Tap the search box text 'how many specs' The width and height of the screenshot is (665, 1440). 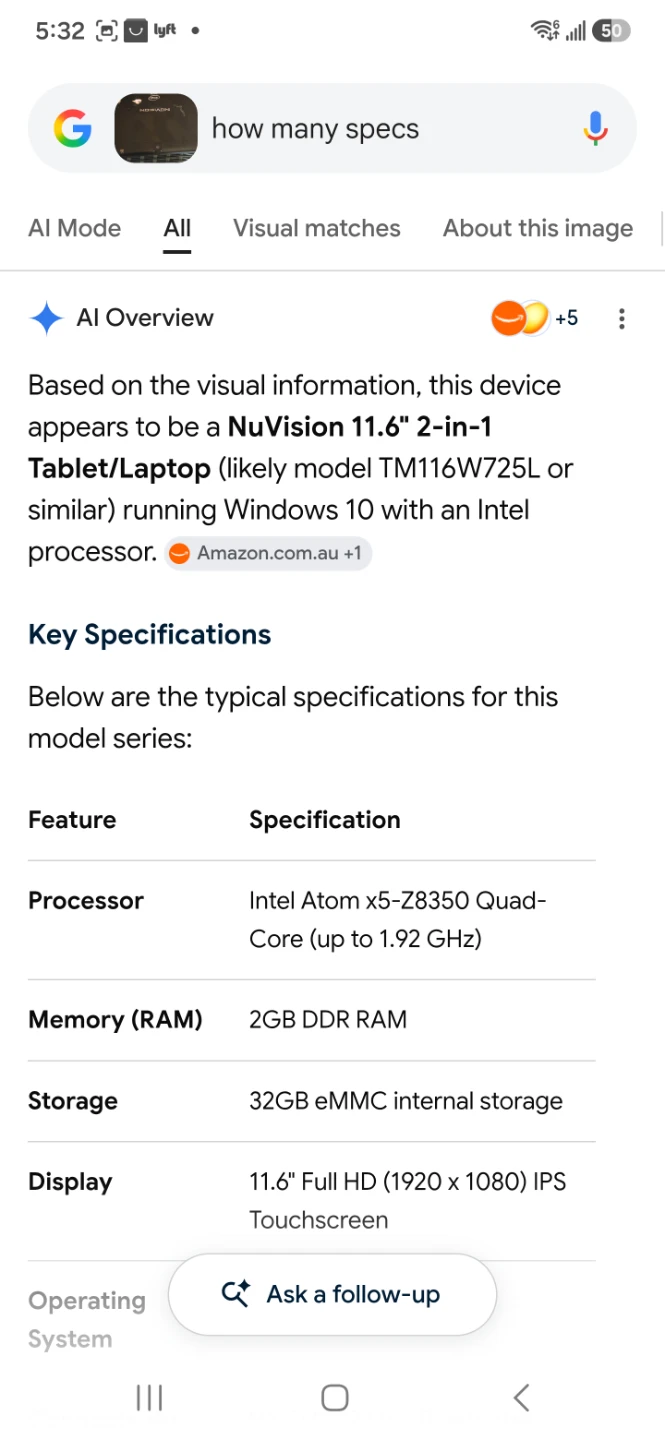(315, 129)
